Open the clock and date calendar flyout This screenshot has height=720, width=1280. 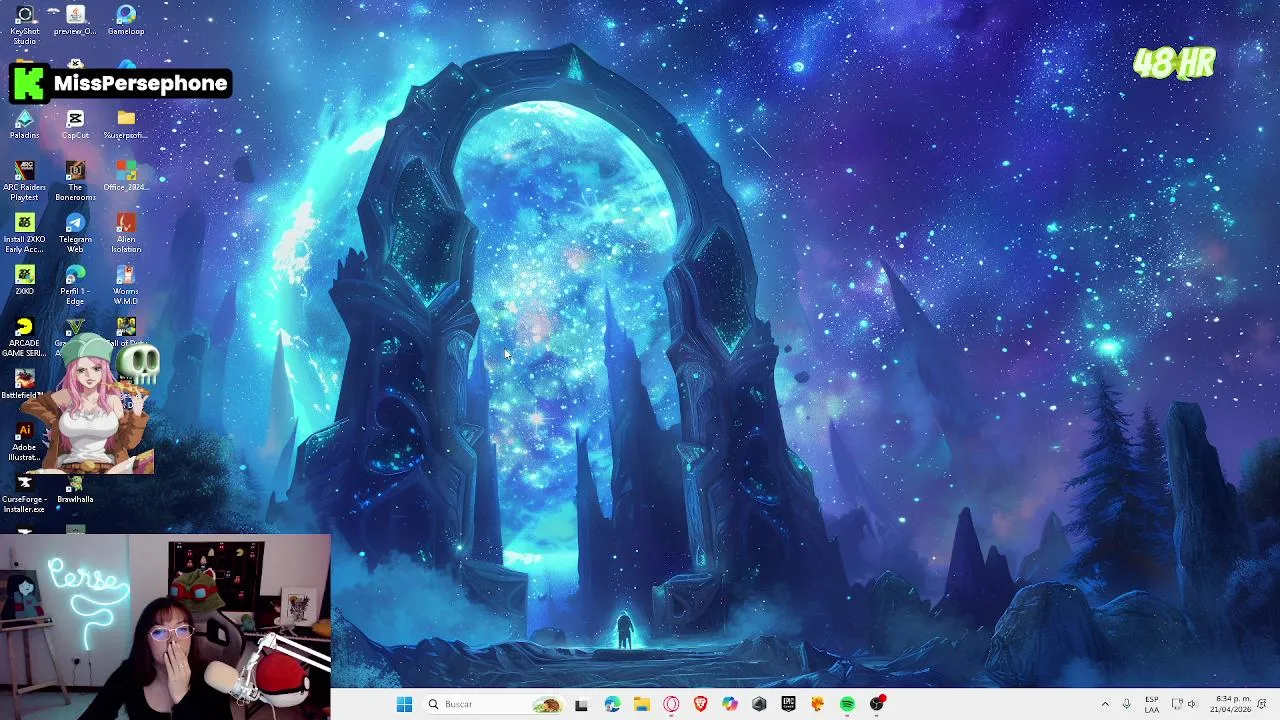coord(1230,704)
